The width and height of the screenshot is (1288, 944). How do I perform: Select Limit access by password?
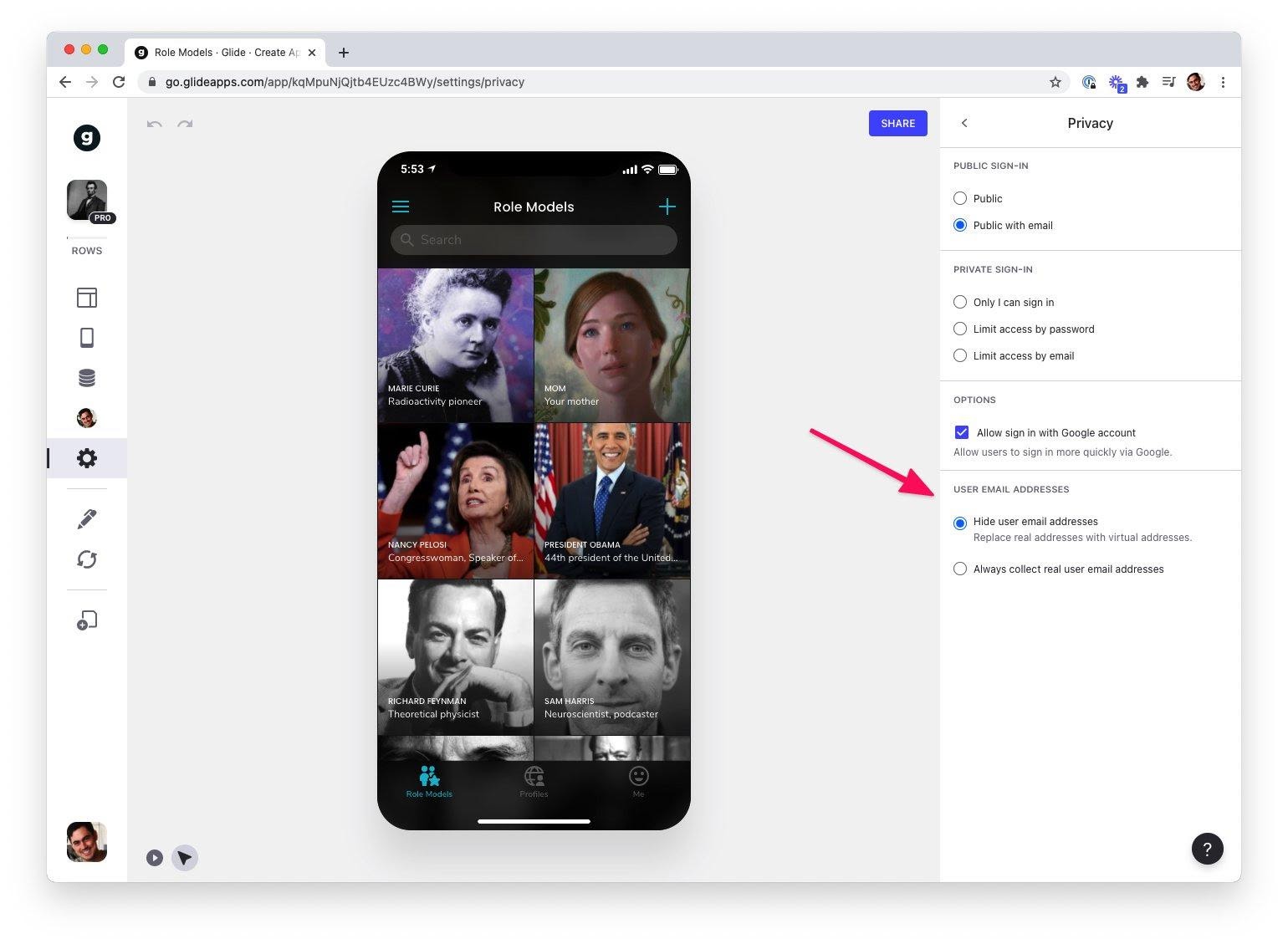960,329
